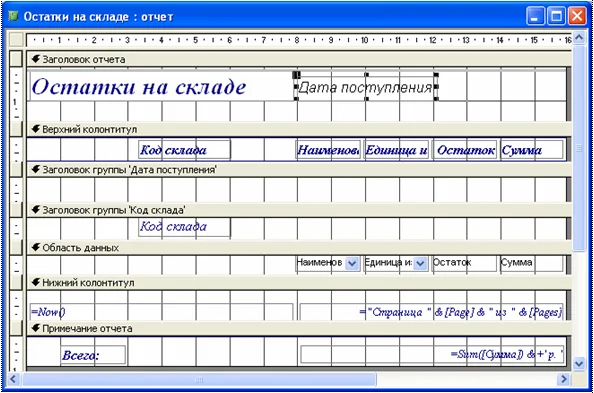
Task: Click the horizontal ruler at mark 5
Action: [x=195, y=40]
